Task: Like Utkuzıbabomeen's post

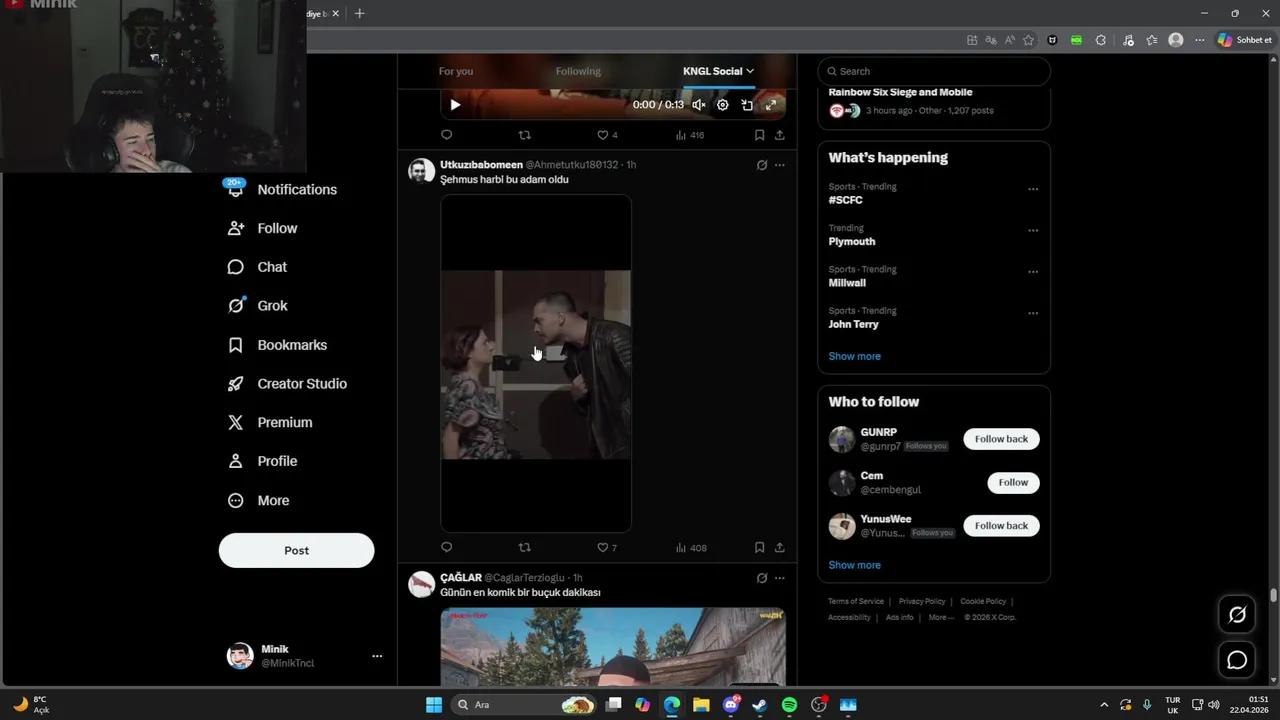Action: tap(601, 546)
